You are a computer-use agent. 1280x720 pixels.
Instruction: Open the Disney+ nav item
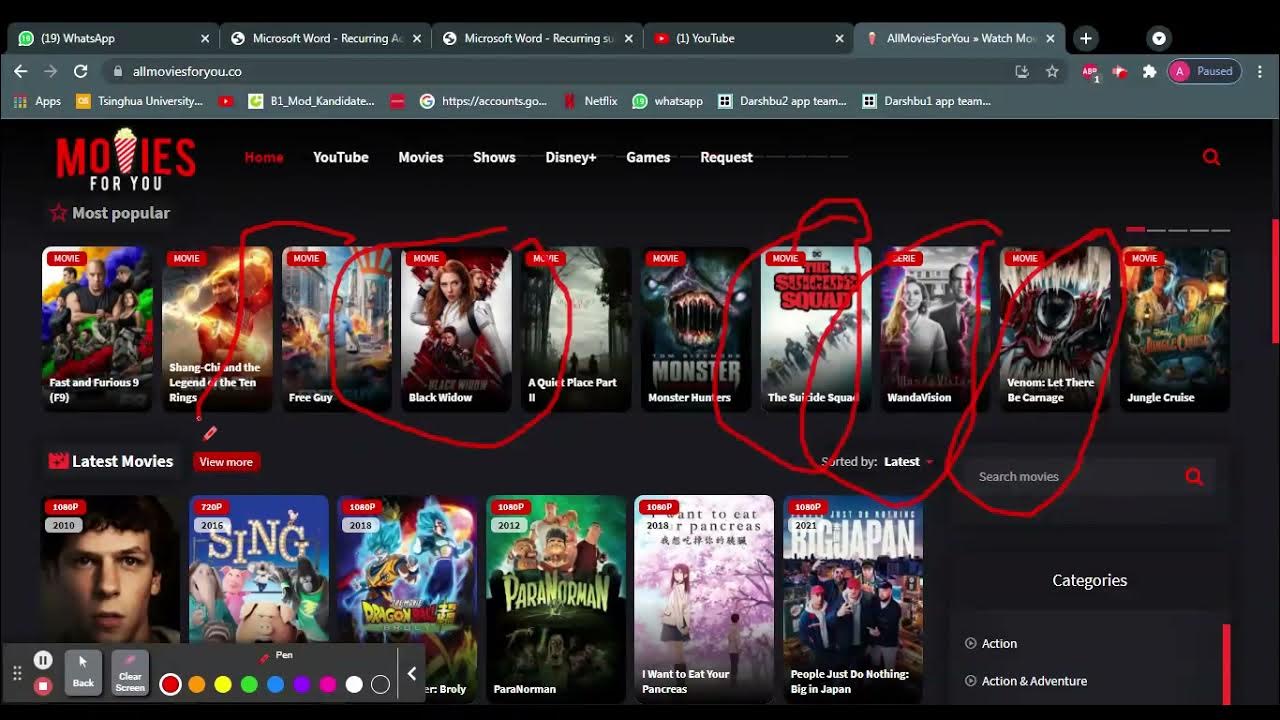click(x=571, y=157)
